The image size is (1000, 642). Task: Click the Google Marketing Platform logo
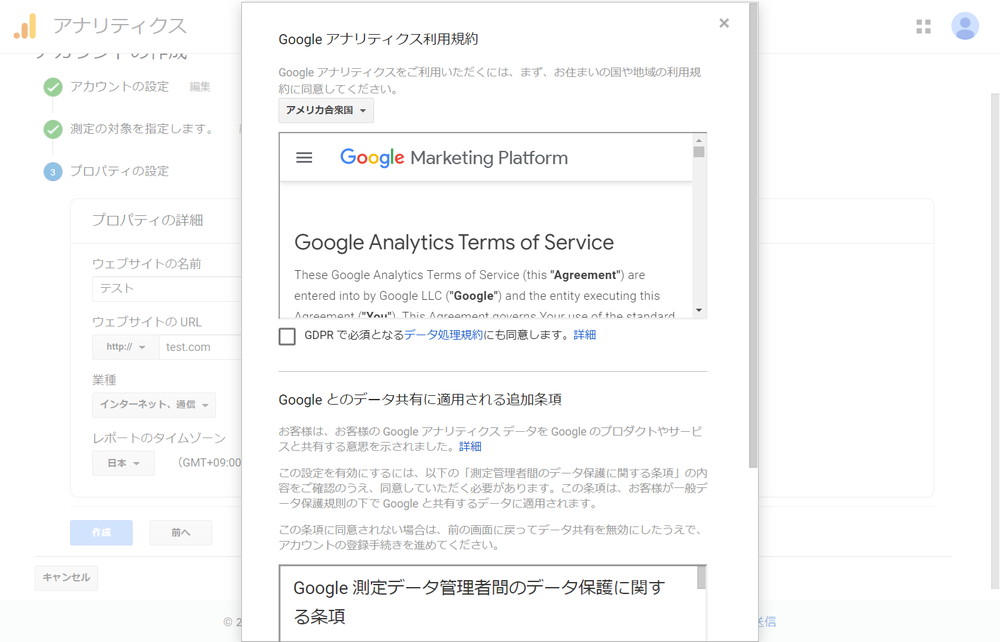(453, 157)
